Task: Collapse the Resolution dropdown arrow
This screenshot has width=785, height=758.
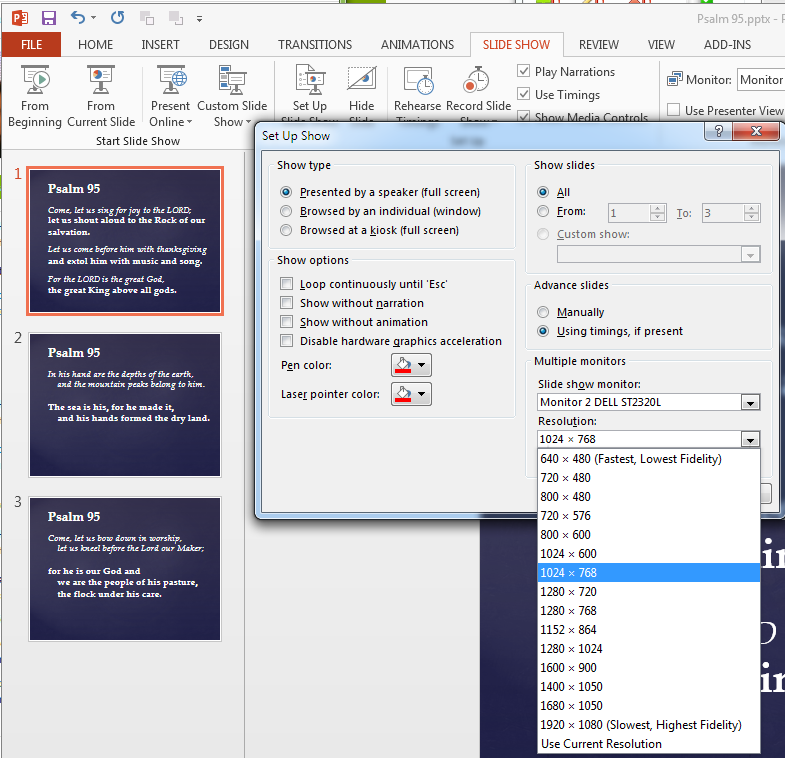Action: 750,440
